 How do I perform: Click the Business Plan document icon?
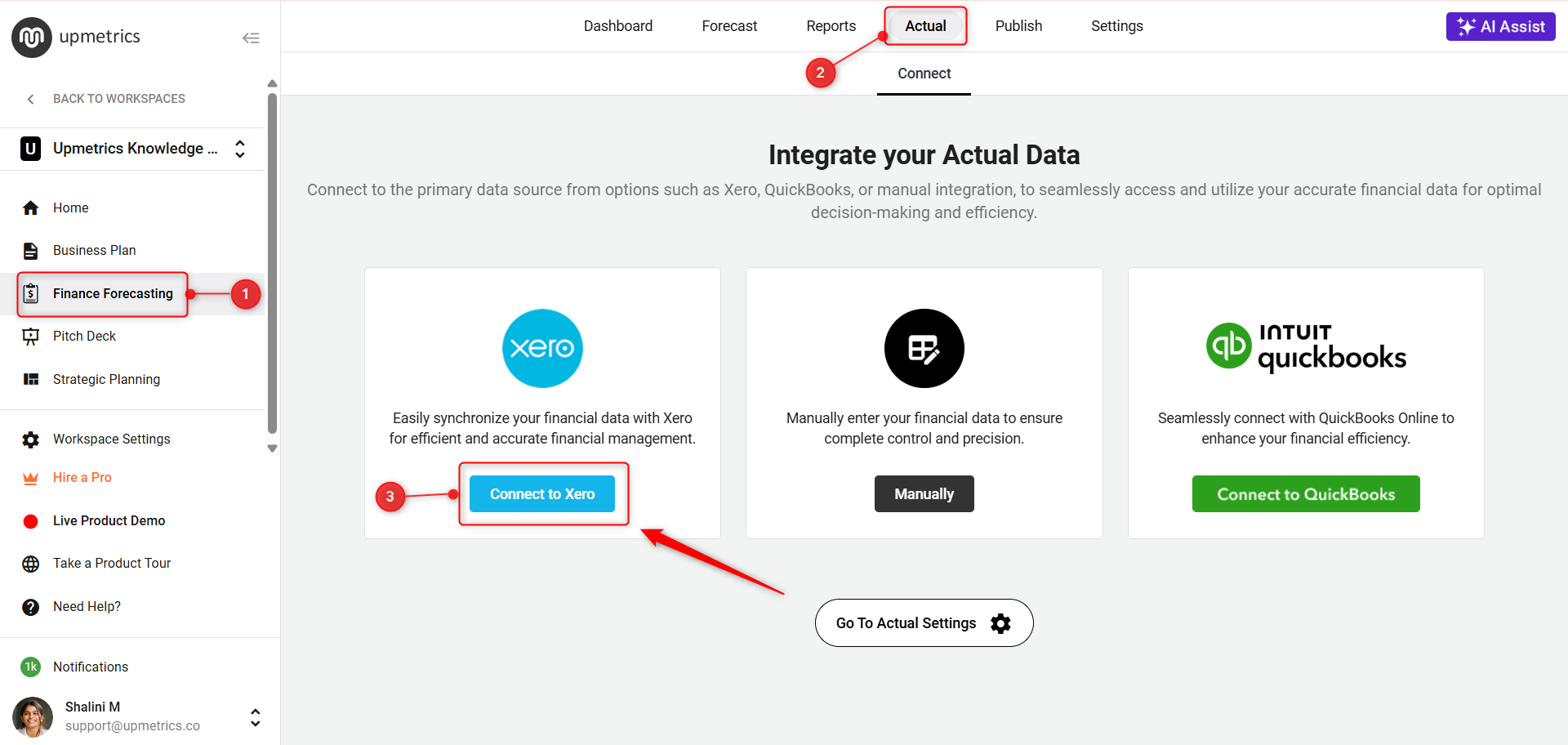(x=31, y=251)
